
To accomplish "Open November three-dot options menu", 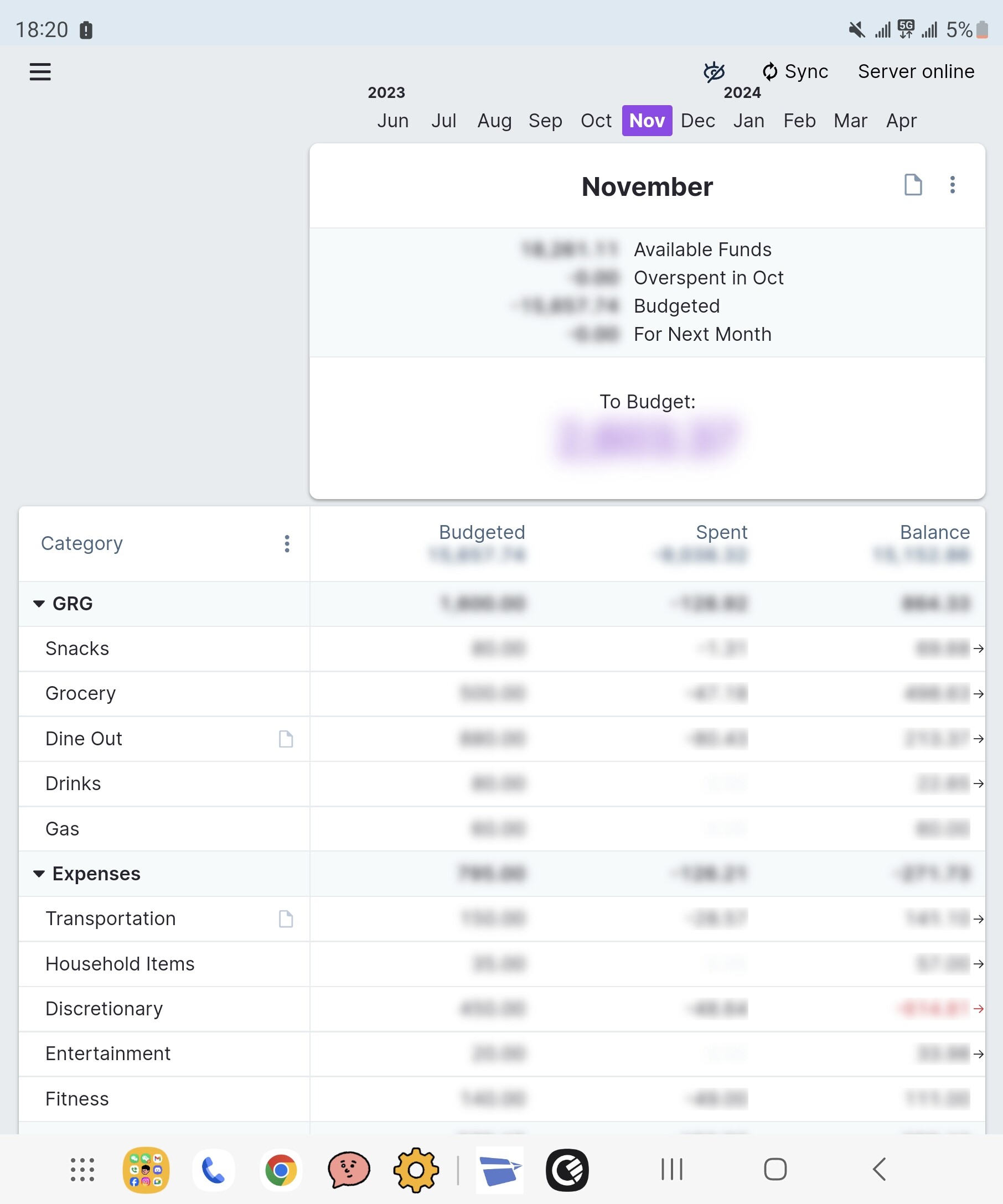I will pos(952,185).
